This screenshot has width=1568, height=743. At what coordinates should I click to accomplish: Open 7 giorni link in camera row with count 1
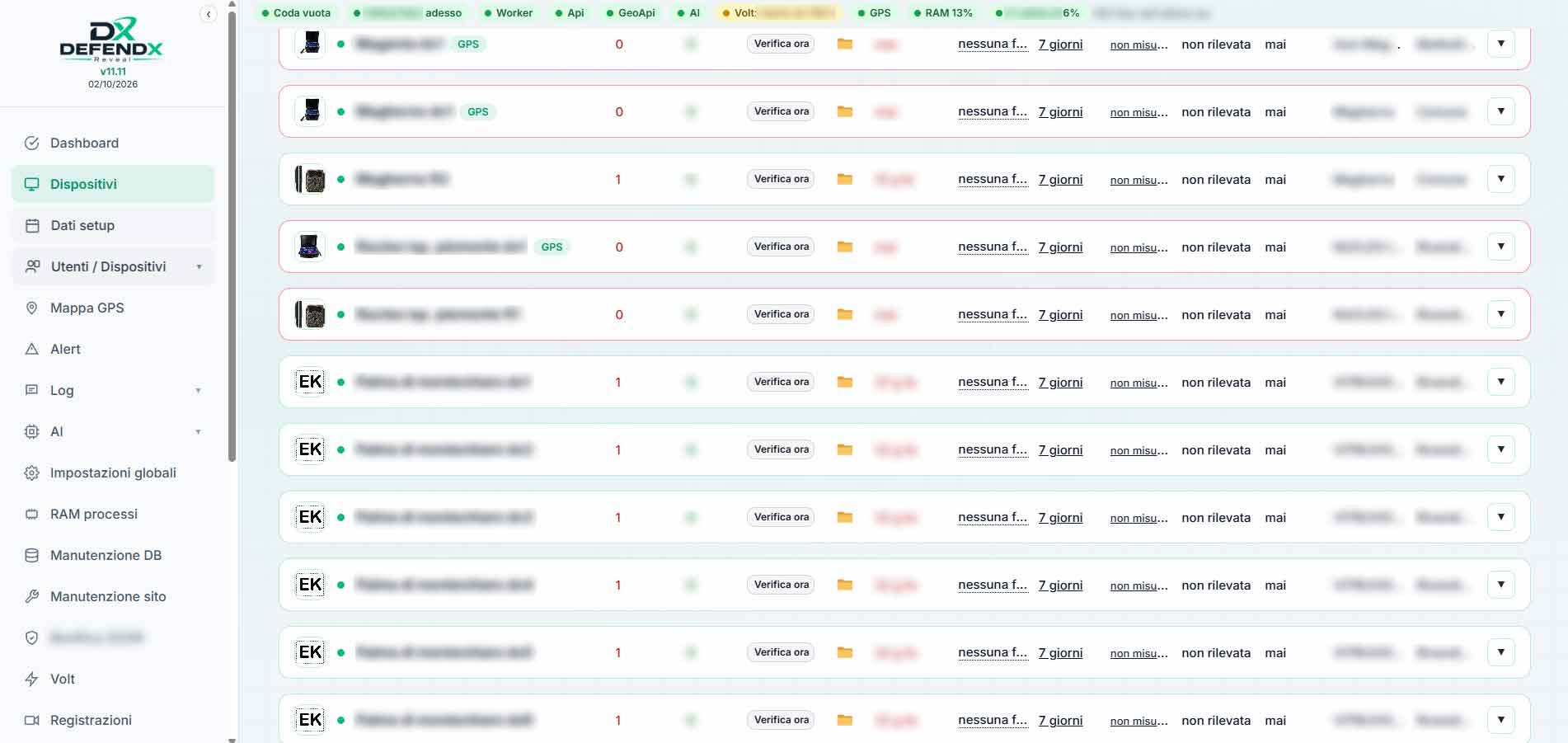1060,180
